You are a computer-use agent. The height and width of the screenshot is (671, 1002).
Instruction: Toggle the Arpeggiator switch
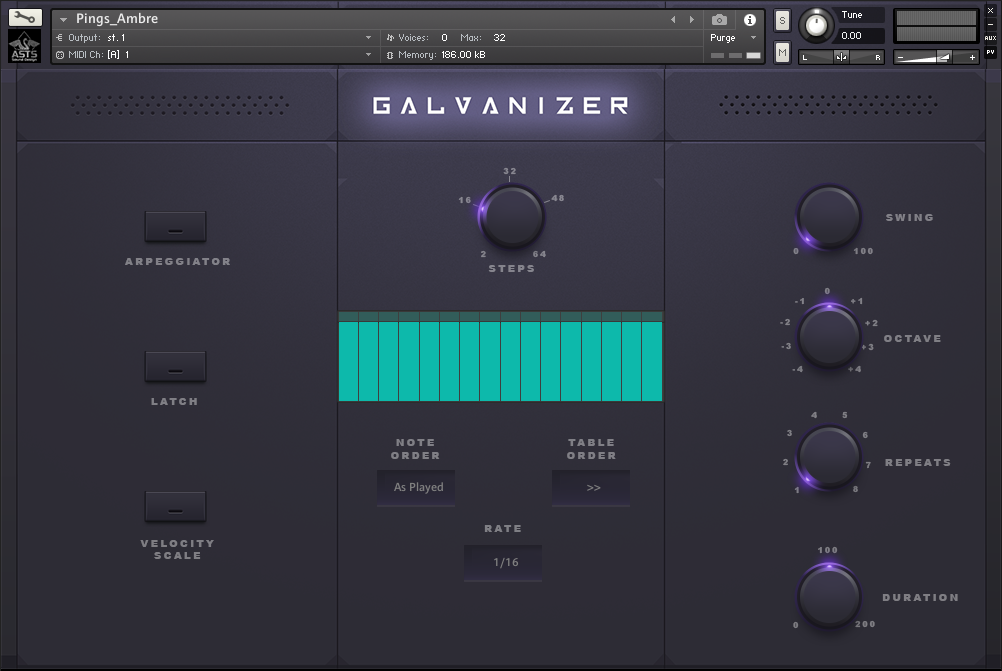pos(175,227)
